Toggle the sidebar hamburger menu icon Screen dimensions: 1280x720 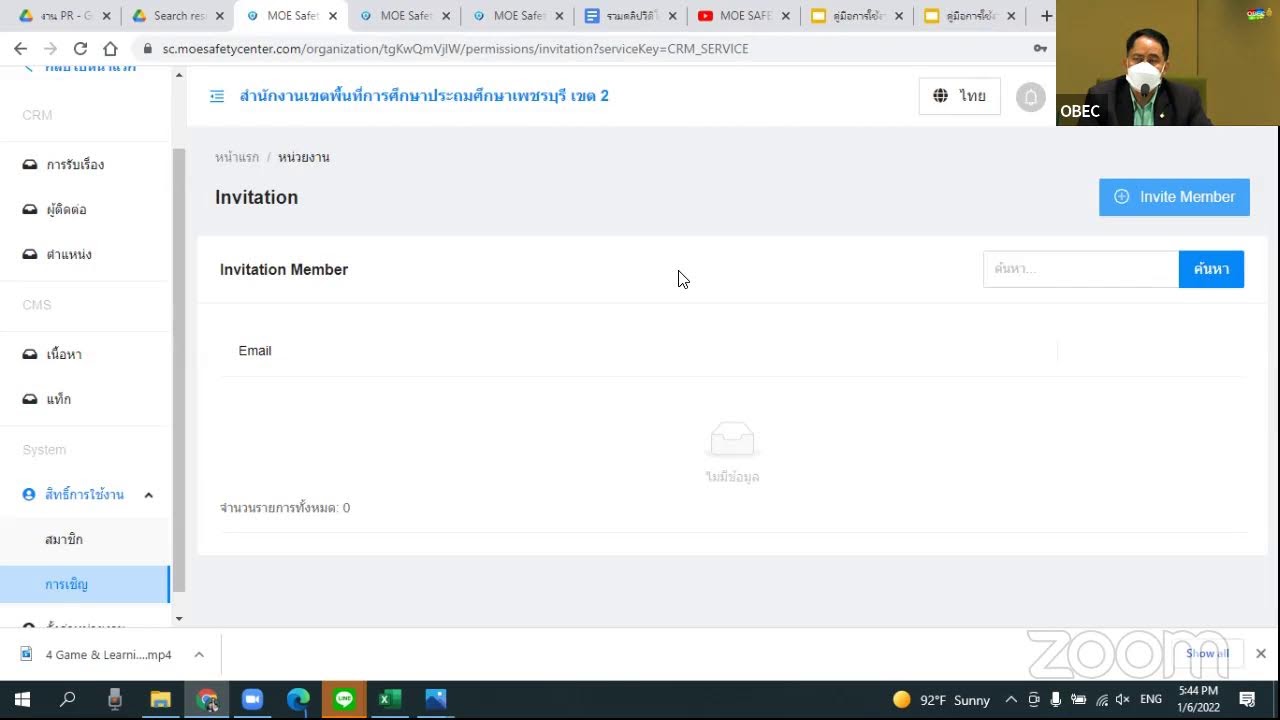click(217, 96)
